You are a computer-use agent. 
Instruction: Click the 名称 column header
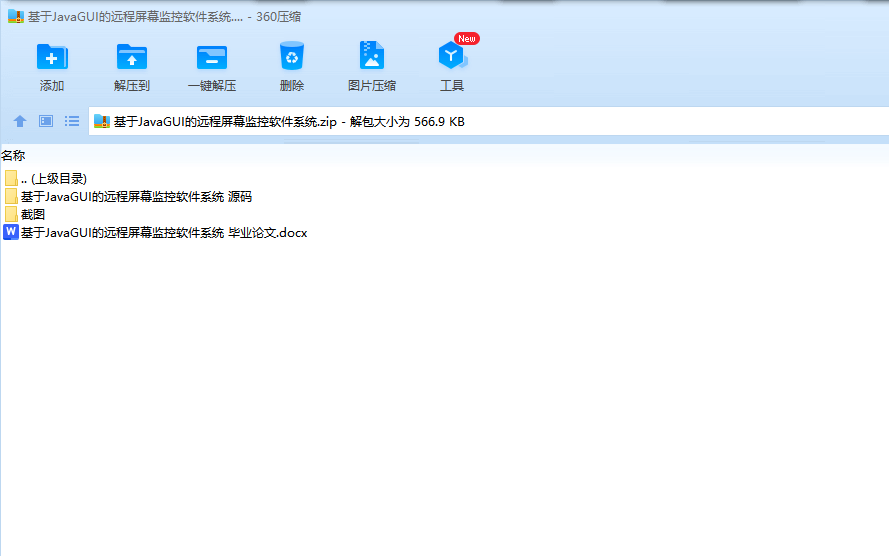pos(13,155)
